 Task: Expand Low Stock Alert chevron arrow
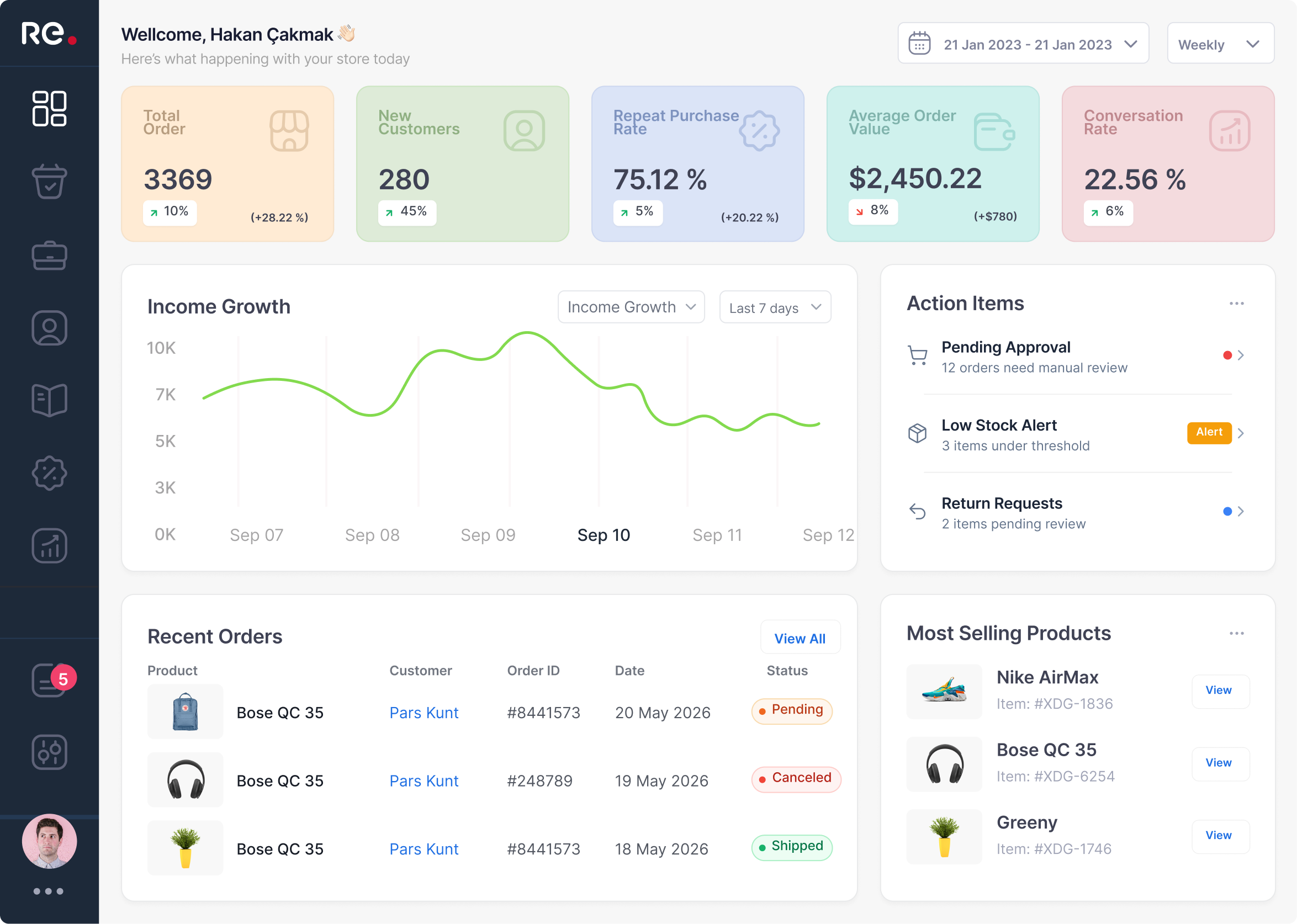(1241, 433)
